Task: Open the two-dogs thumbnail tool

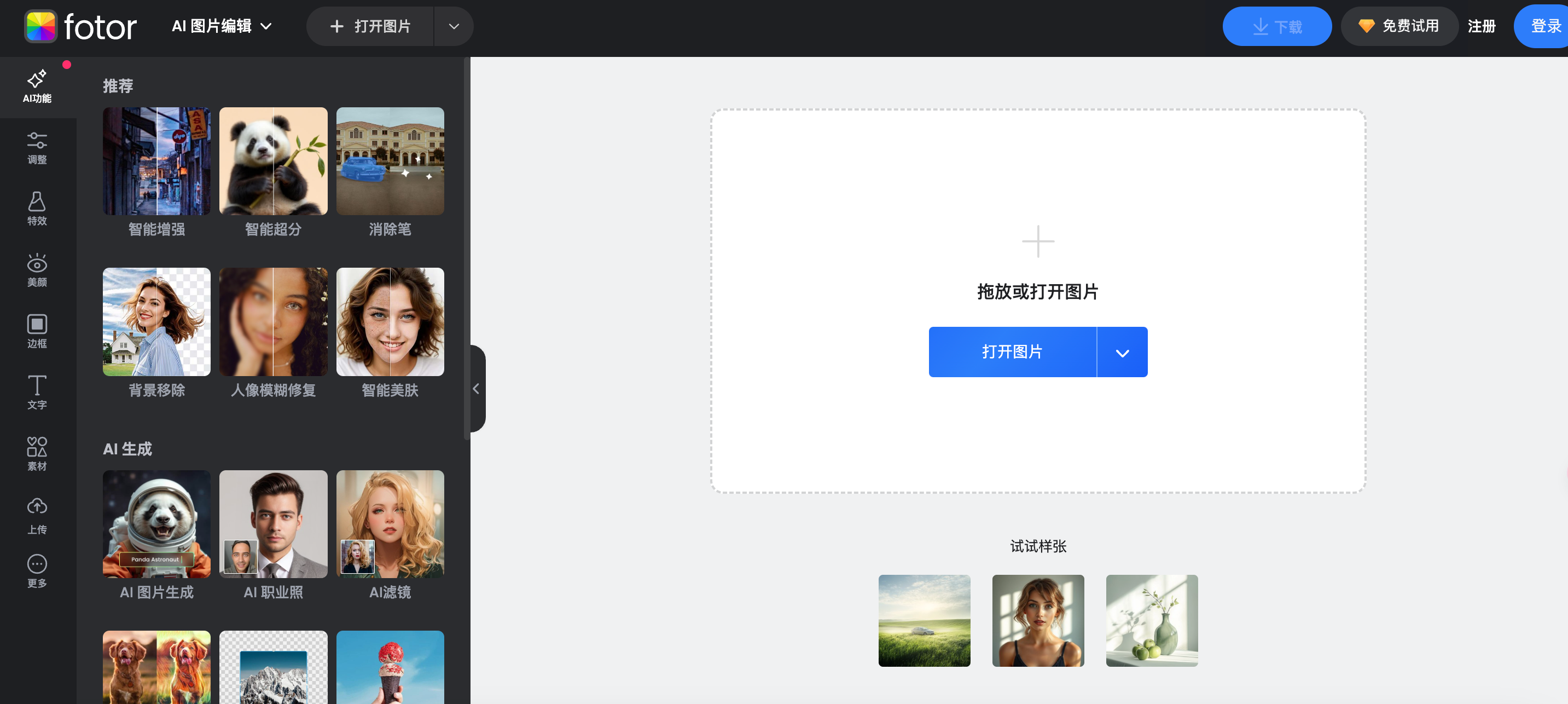Action: tap(156, 667)
